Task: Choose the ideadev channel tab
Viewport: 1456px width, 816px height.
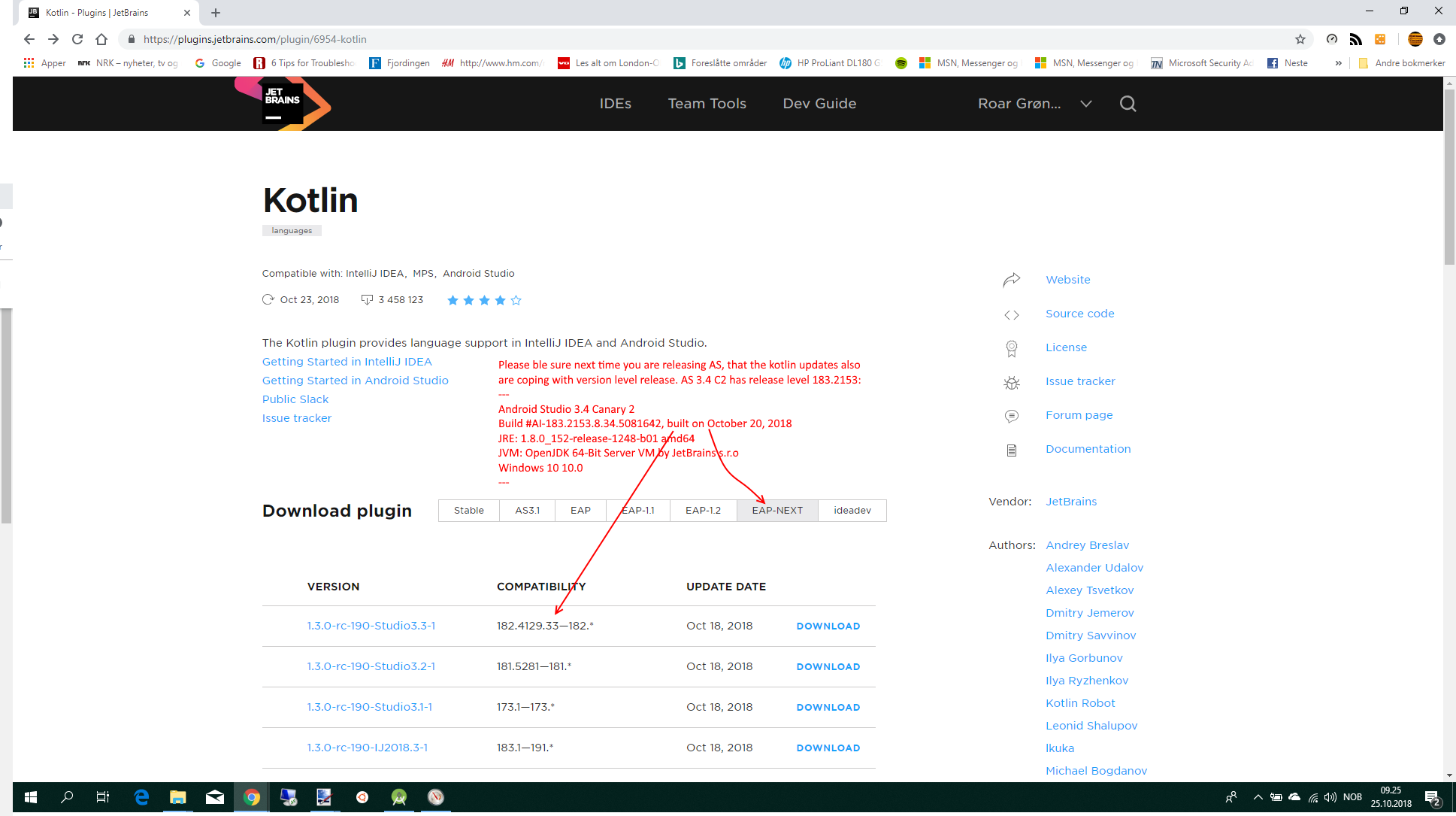Action: coord(852,511)
